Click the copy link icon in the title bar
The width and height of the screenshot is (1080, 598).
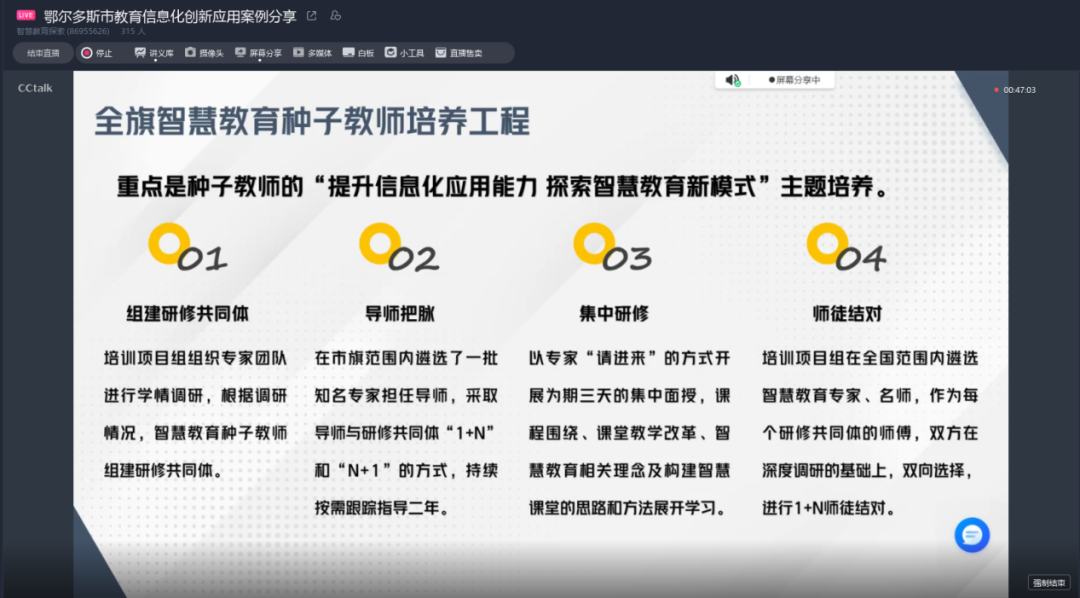(335, 16)
